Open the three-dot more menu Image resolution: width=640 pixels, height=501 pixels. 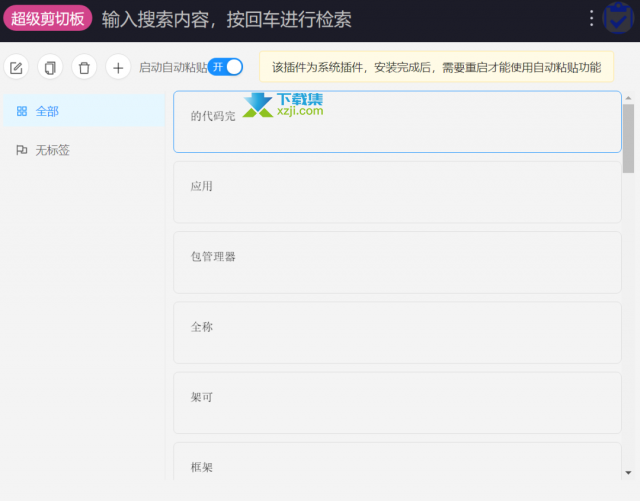click(591, 18)
